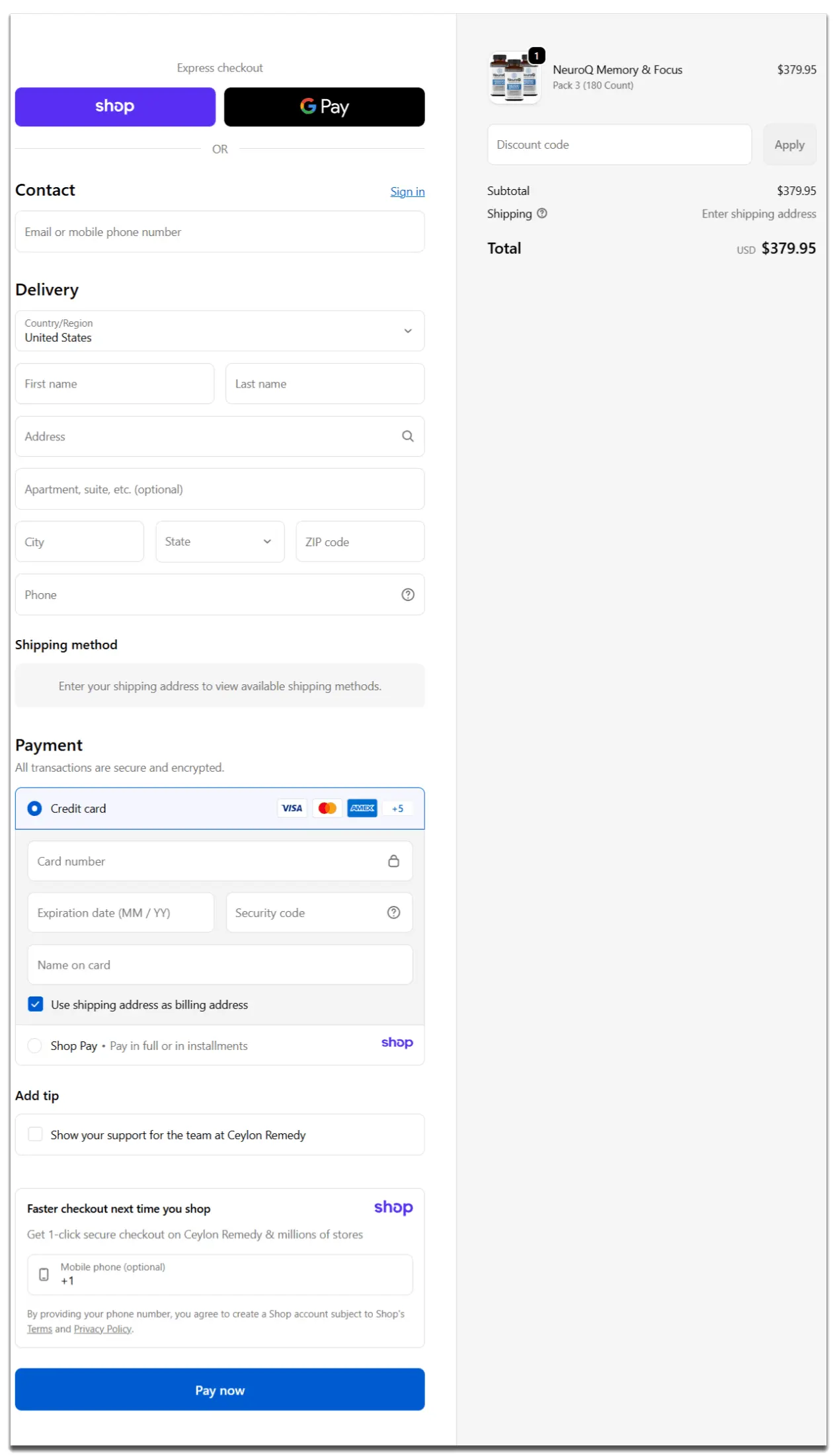Image resolution: width=837 pixels, height=1456 pixels.
Task: Click the address search magnifier icon
Action: 408,436
